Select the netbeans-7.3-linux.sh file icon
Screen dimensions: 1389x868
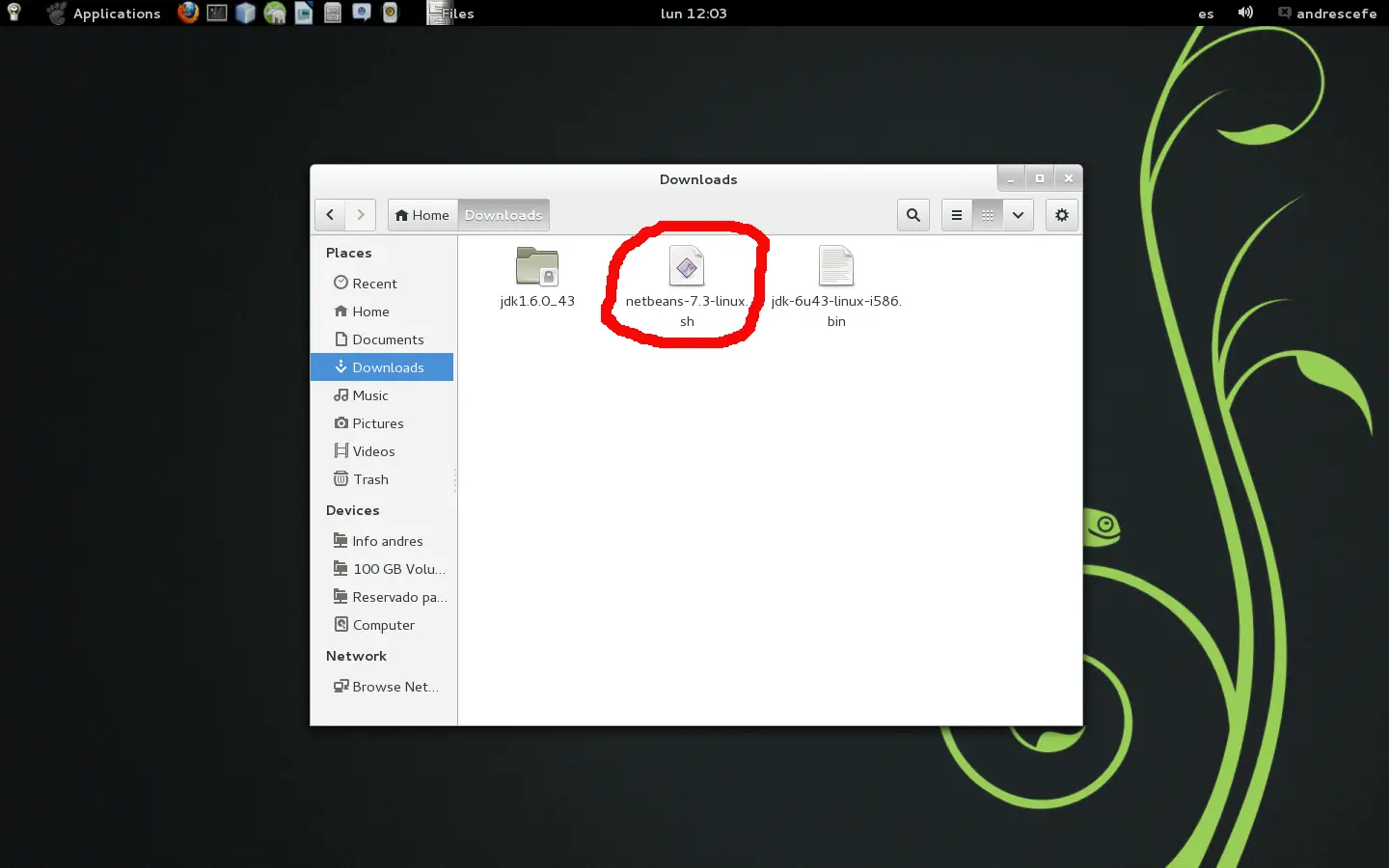[687, 266]
